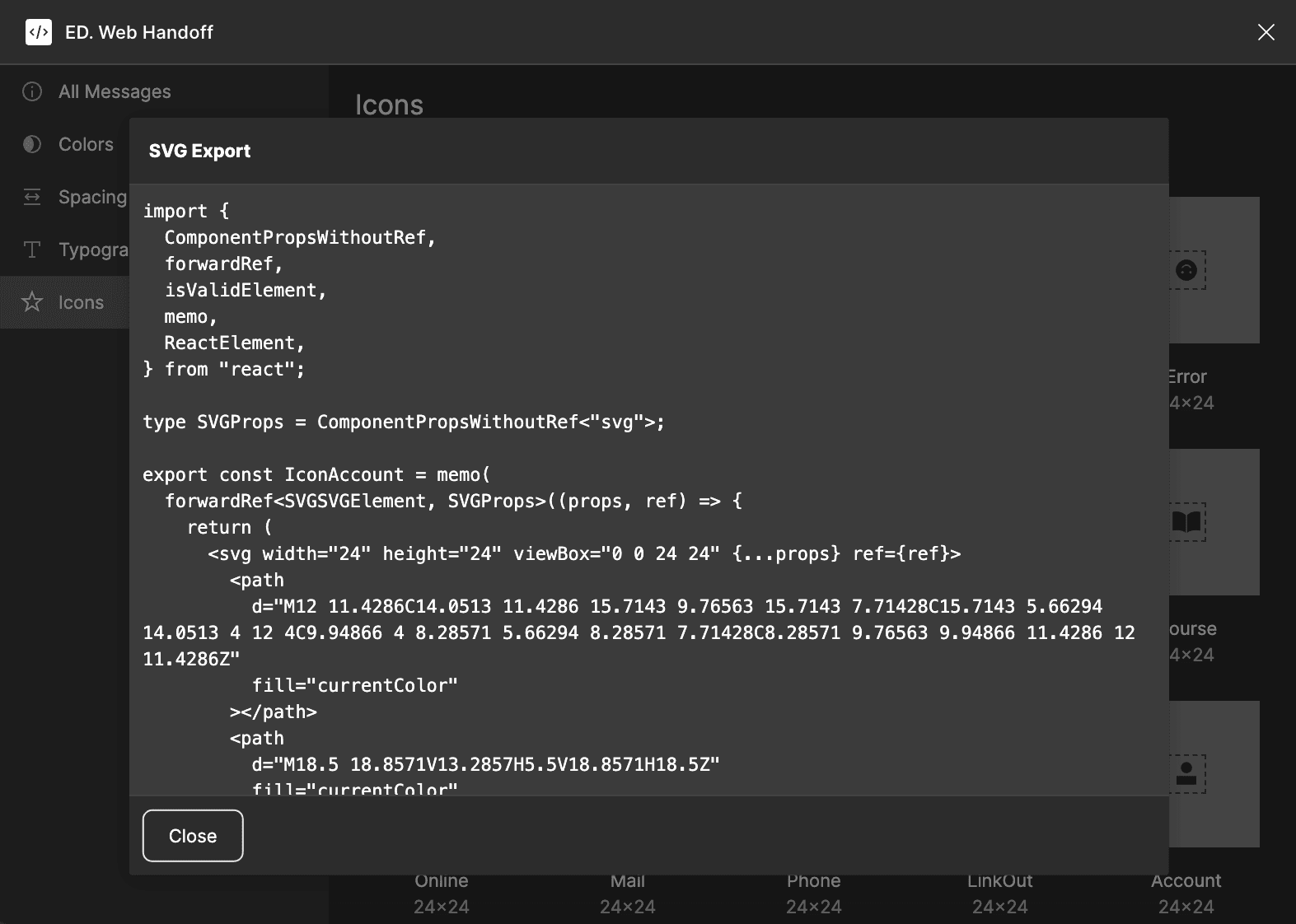Click the 'return (' code line
Viewport: 1296px width, 924px height.
pyautogui.click(x=229, y=528)
